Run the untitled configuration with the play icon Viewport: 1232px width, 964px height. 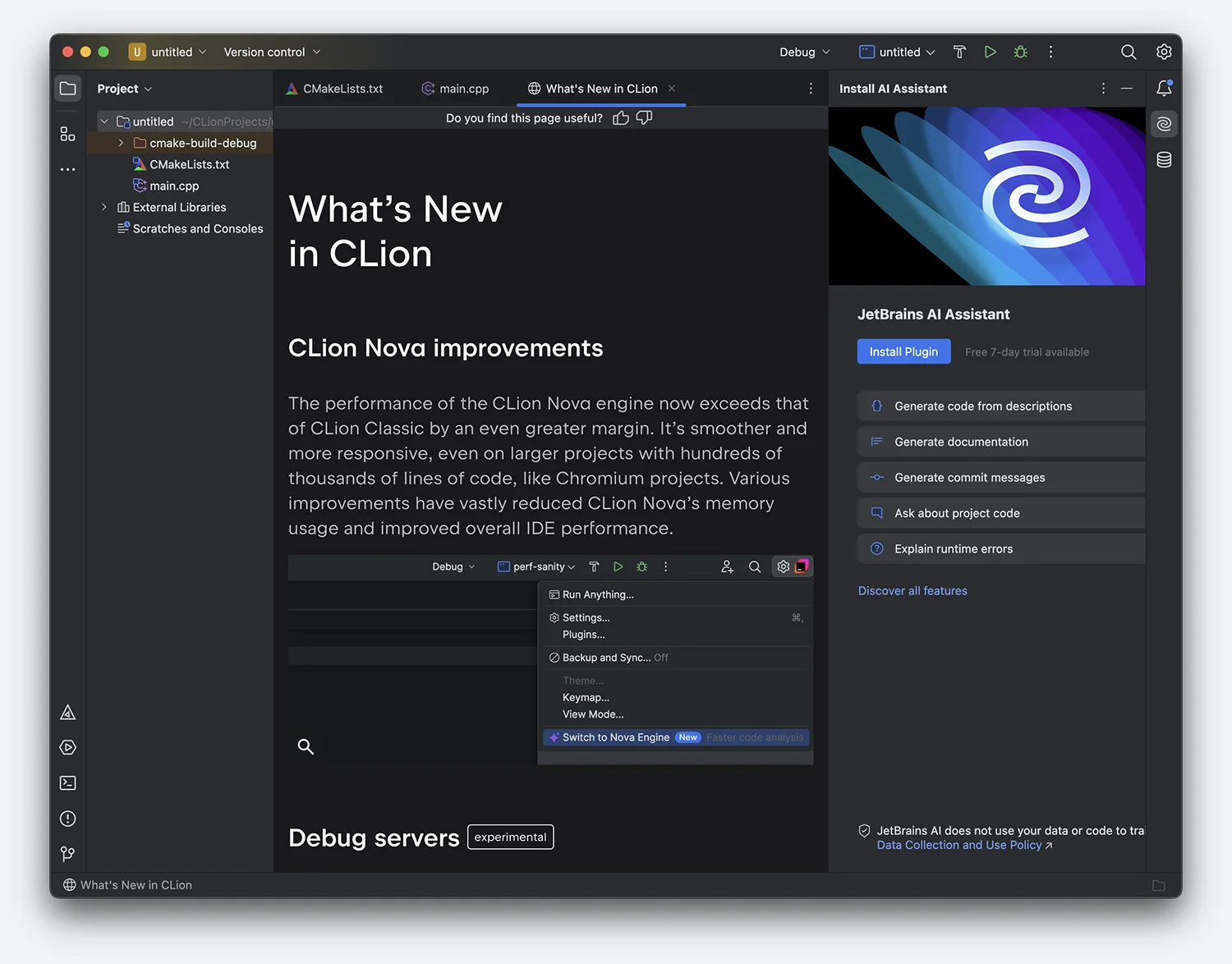(991, 52)
